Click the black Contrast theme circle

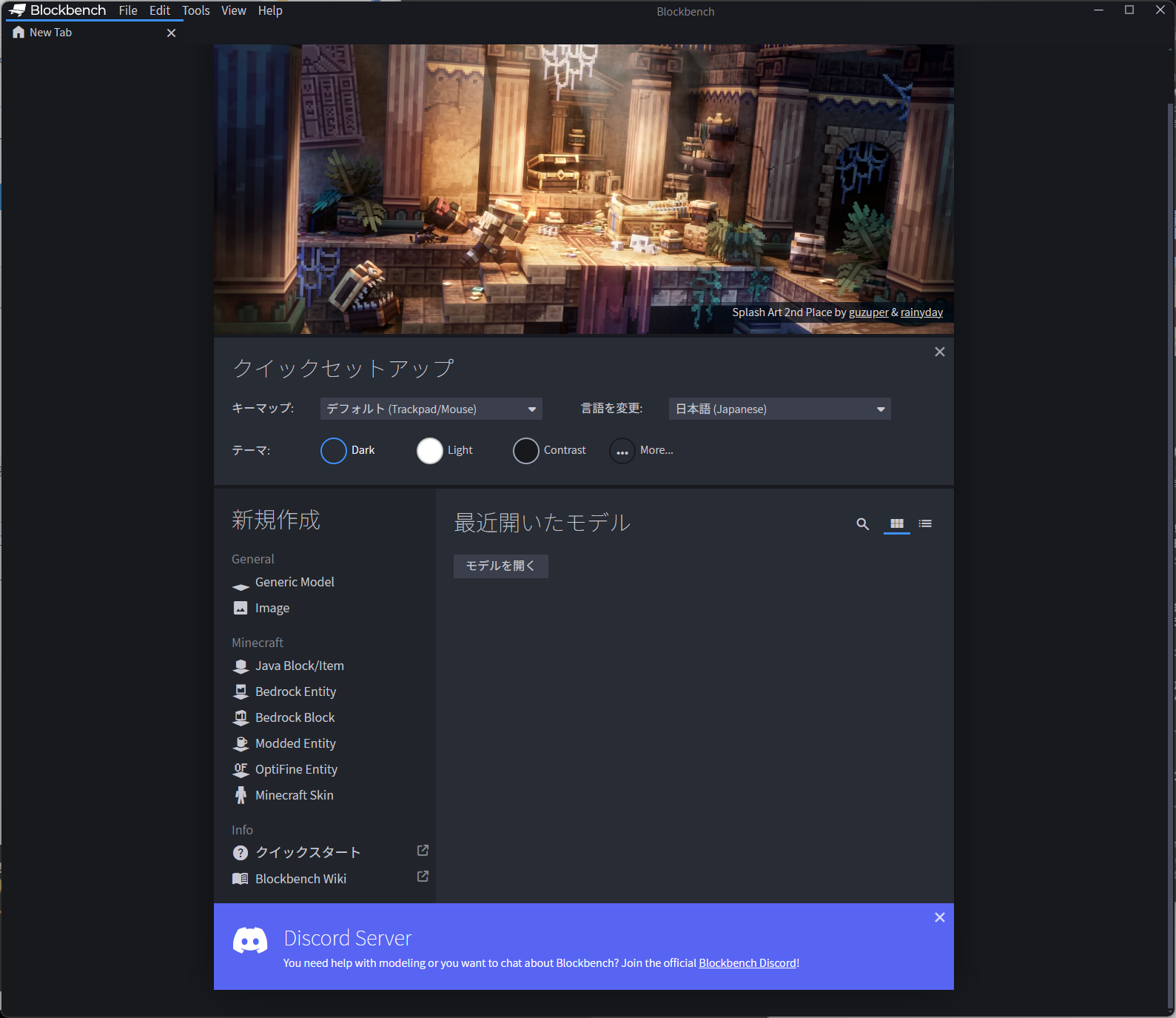pos(526,451)
